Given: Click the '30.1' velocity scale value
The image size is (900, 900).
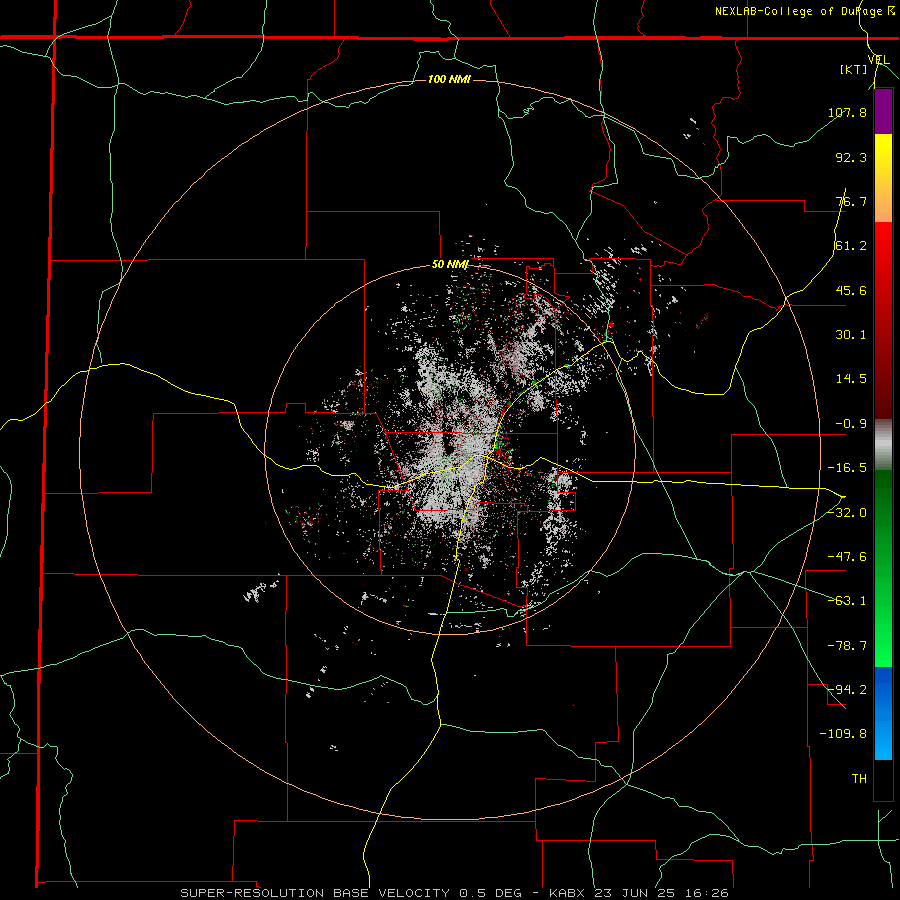Looking at the screenshot, I should coord(851,335).
